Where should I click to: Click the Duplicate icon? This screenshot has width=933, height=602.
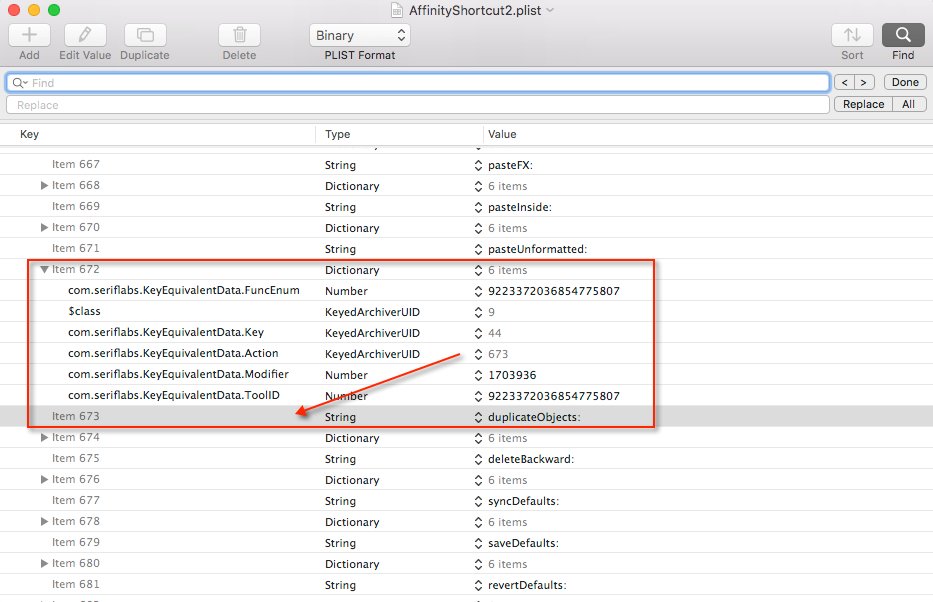tap(143, 35)
